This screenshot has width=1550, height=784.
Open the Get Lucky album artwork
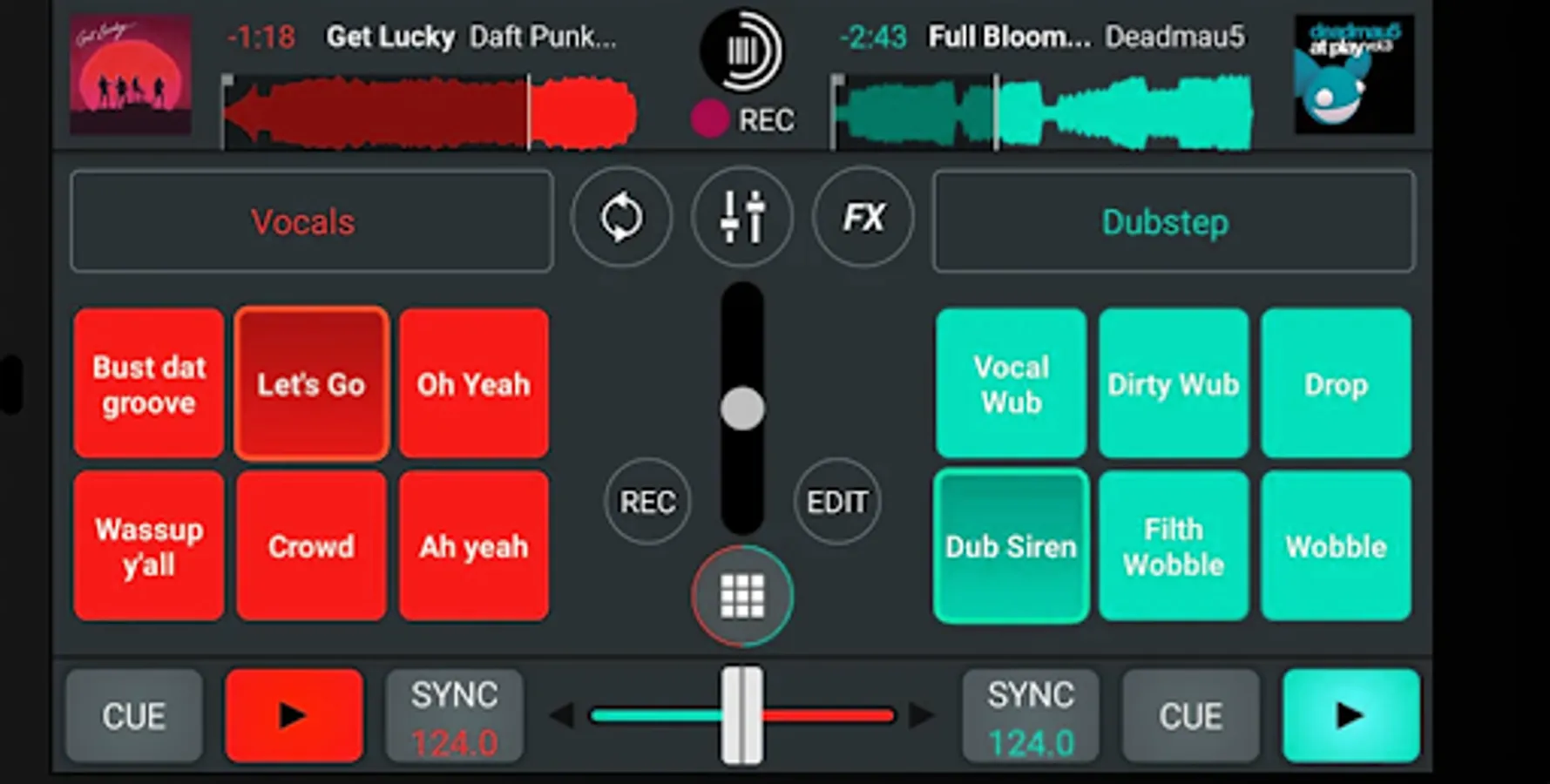131,75
